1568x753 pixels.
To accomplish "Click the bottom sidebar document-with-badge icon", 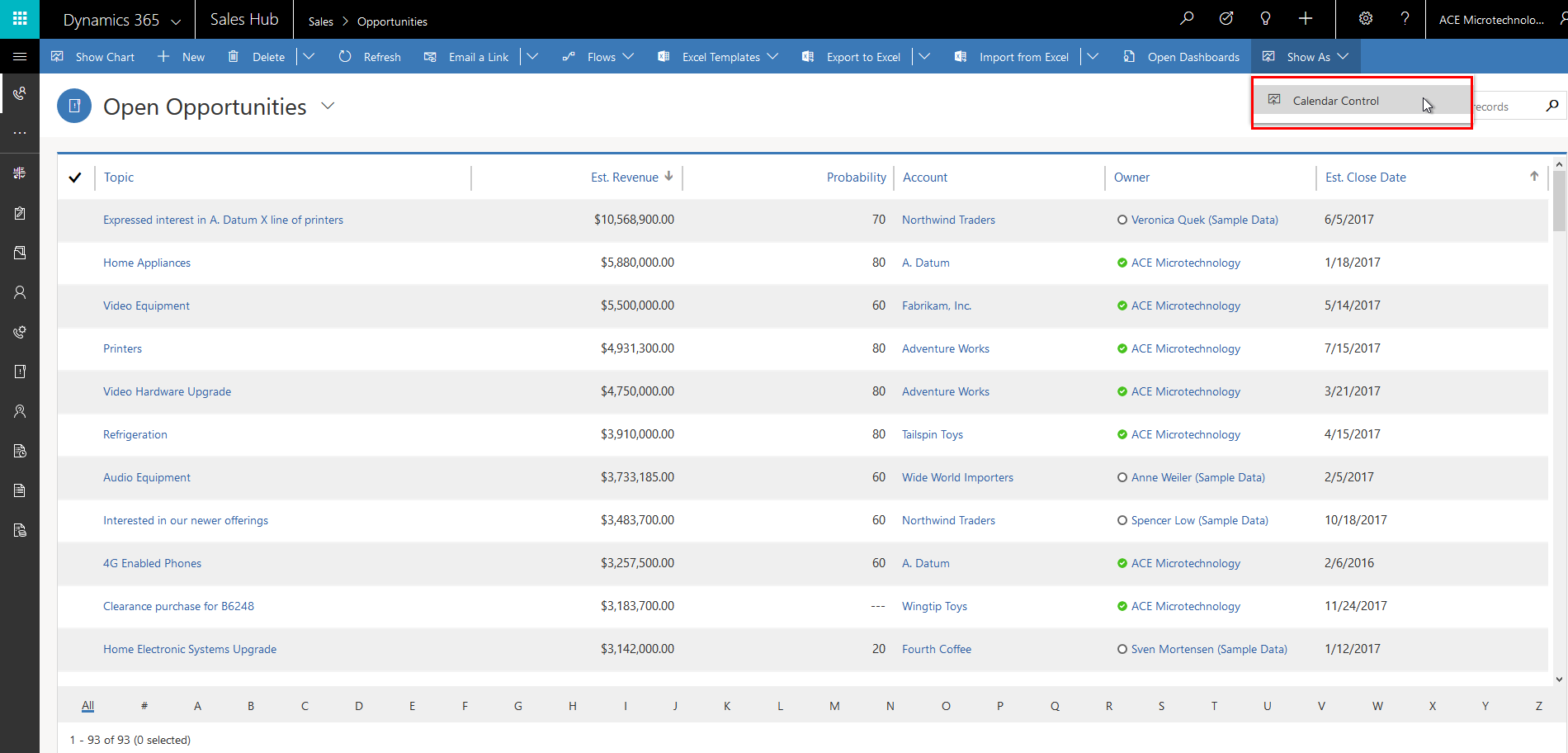I will (20, 530).
